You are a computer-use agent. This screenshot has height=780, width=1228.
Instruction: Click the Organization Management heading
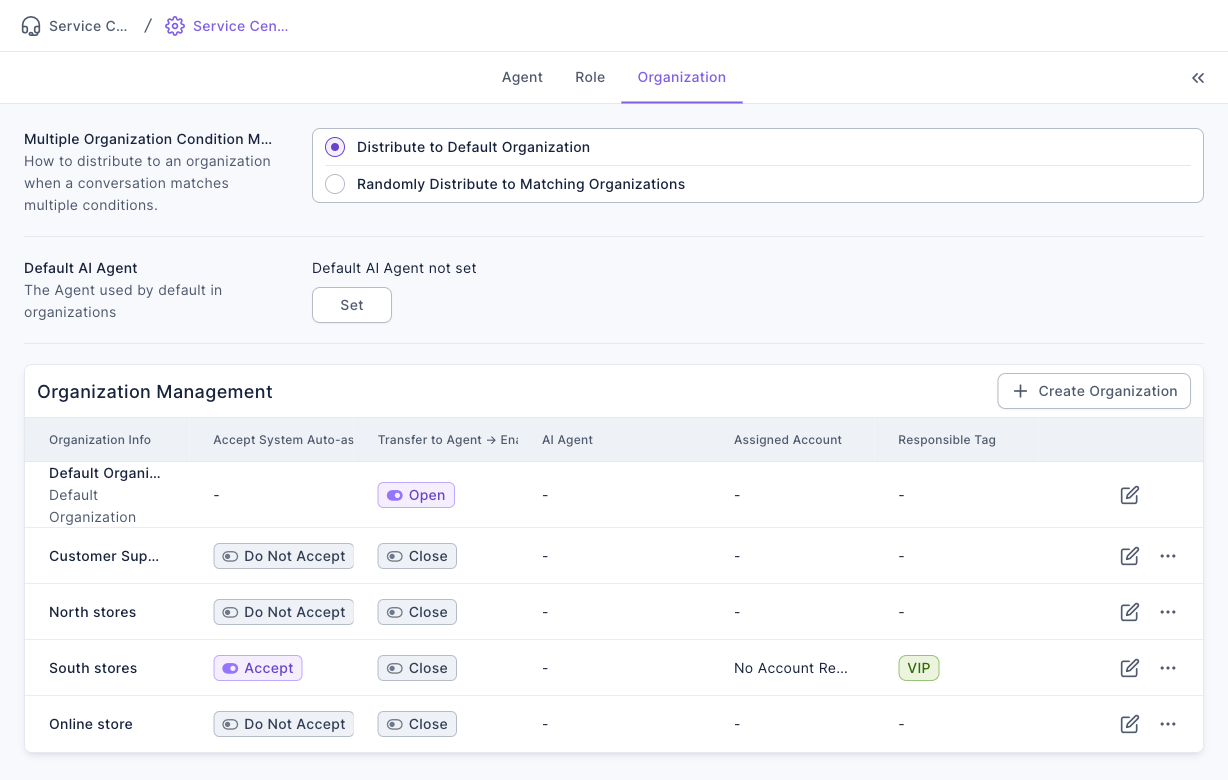pos(155,392)
